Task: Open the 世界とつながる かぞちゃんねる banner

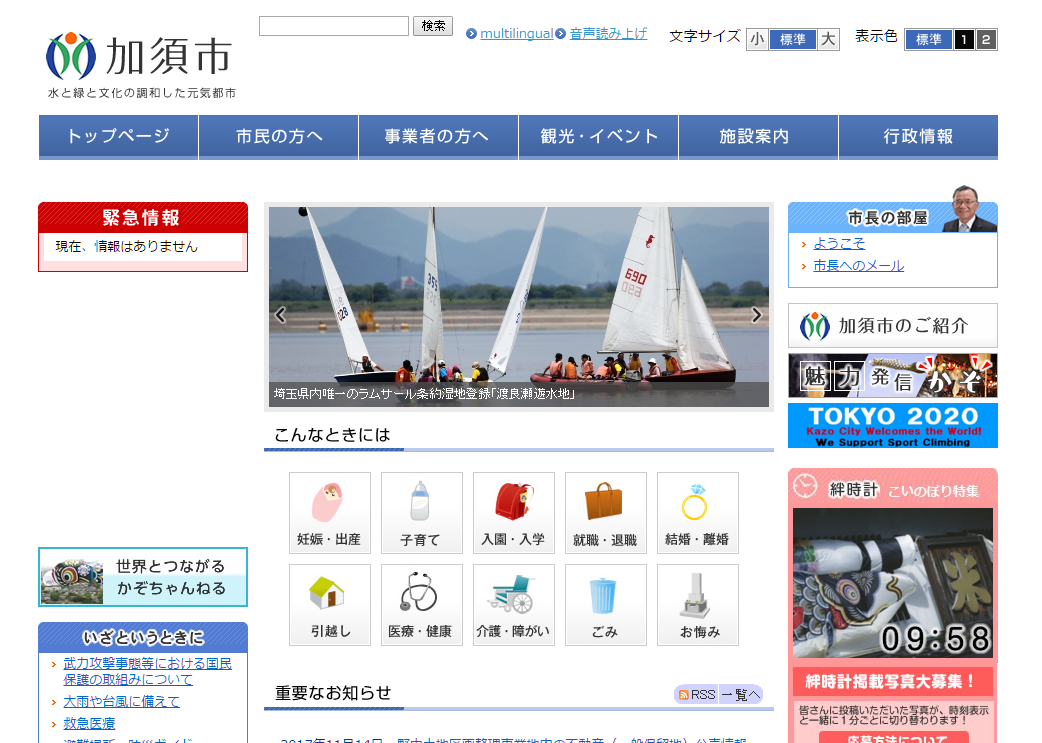Action: [143, 577]
